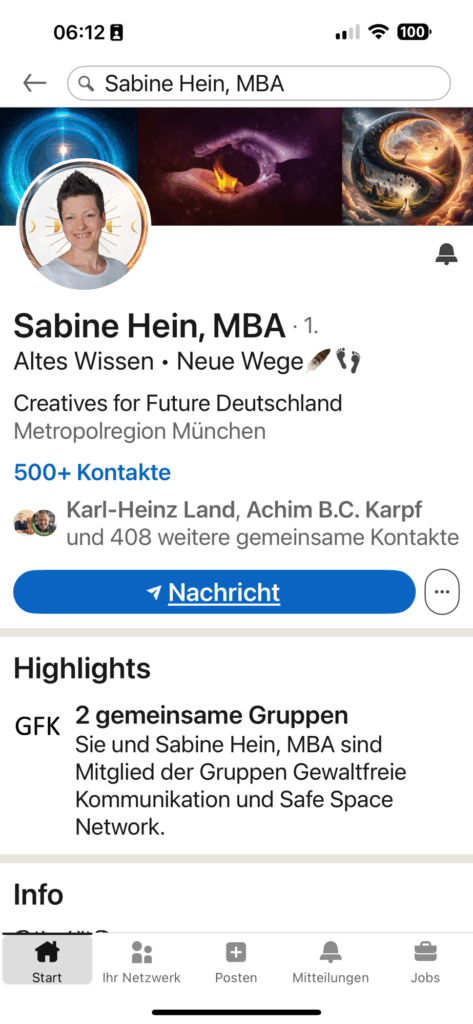
Task: Tap the Posten plus icon
Action: (236, 952)
